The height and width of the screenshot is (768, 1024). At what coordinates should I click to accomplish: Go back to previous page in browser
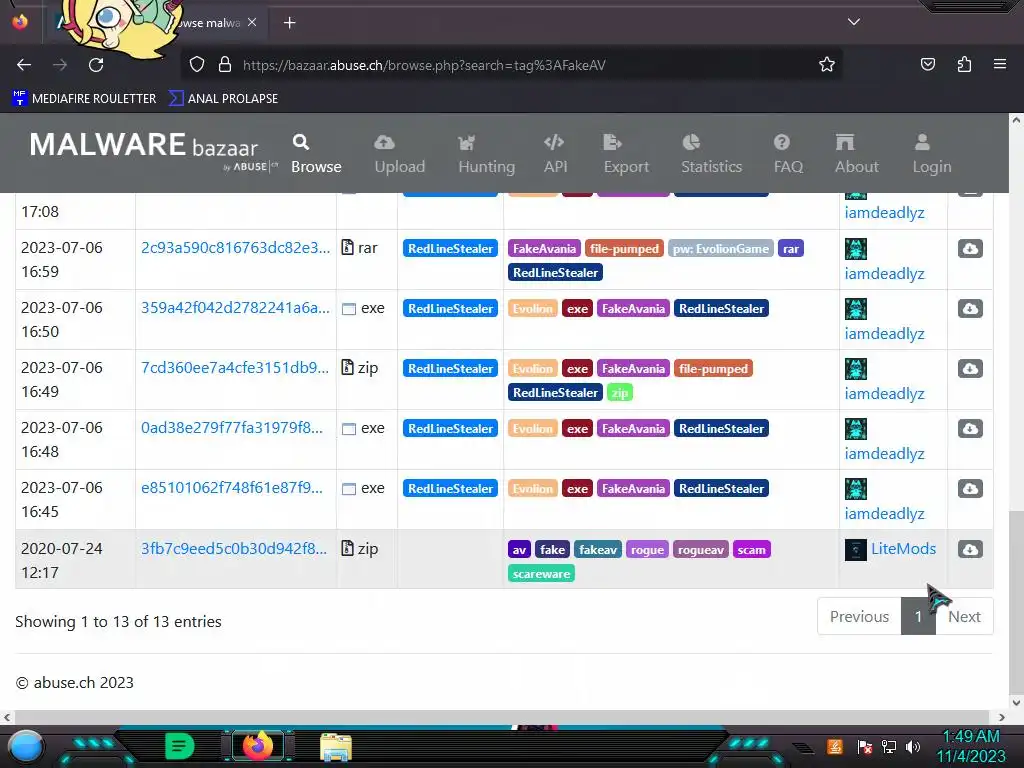[x=24, y=65]
